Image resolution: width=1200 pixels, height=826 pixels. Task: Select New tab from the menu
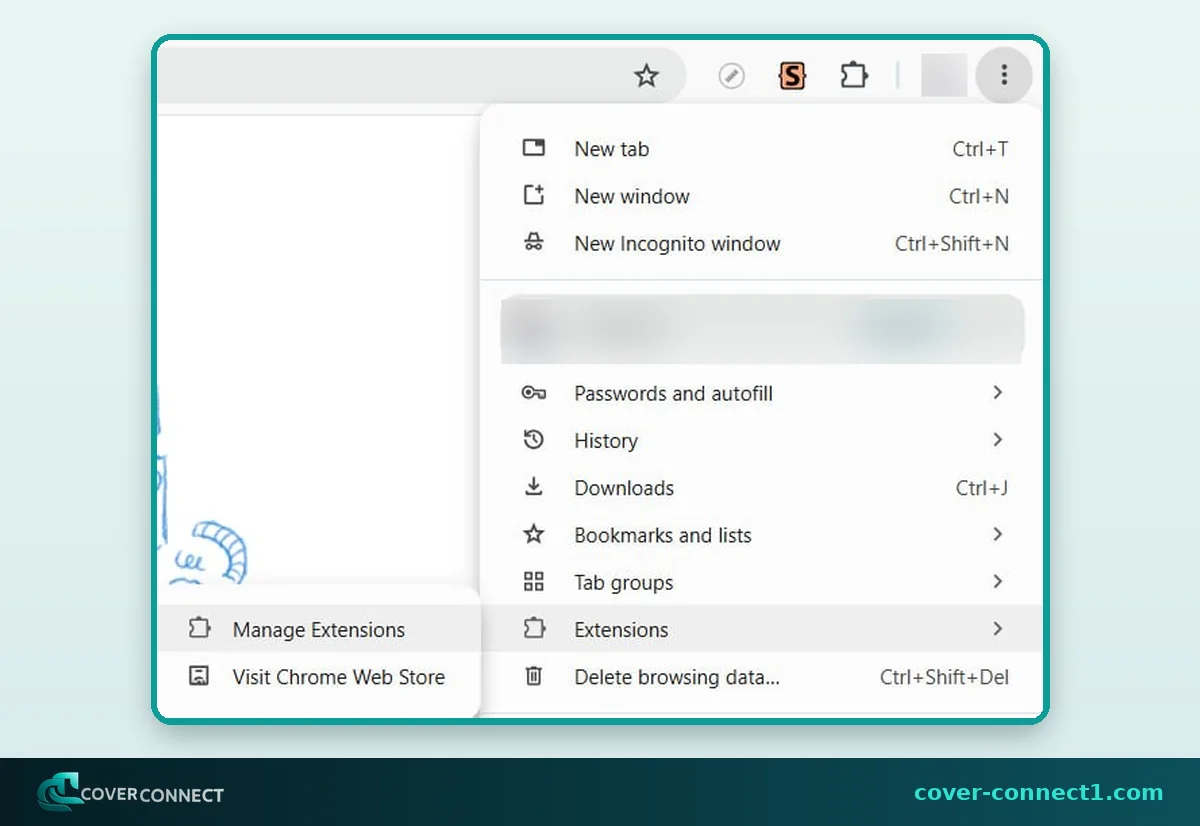761,149
